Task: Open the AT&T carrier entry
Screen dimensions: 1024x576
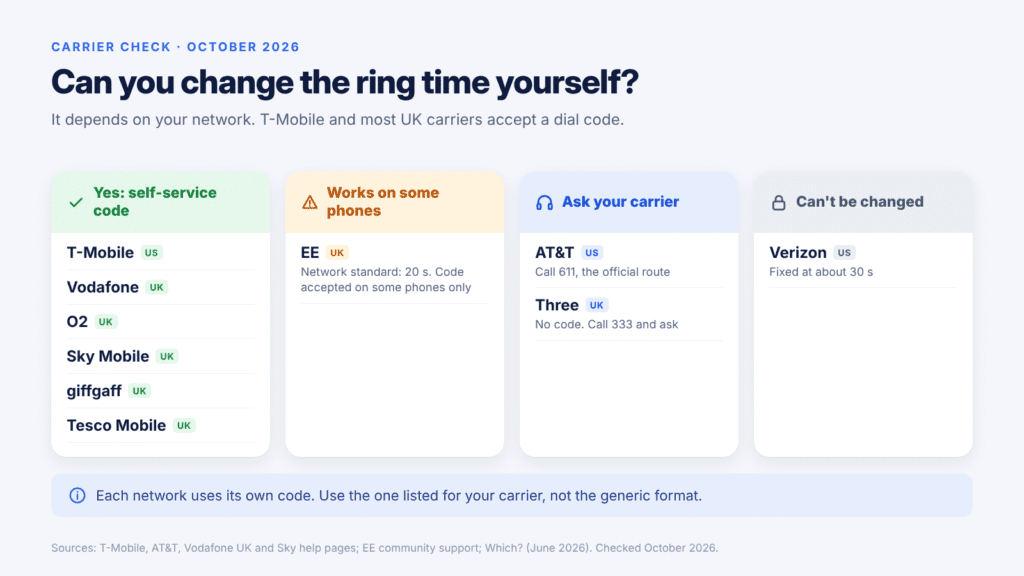Action: pos(629,261)
